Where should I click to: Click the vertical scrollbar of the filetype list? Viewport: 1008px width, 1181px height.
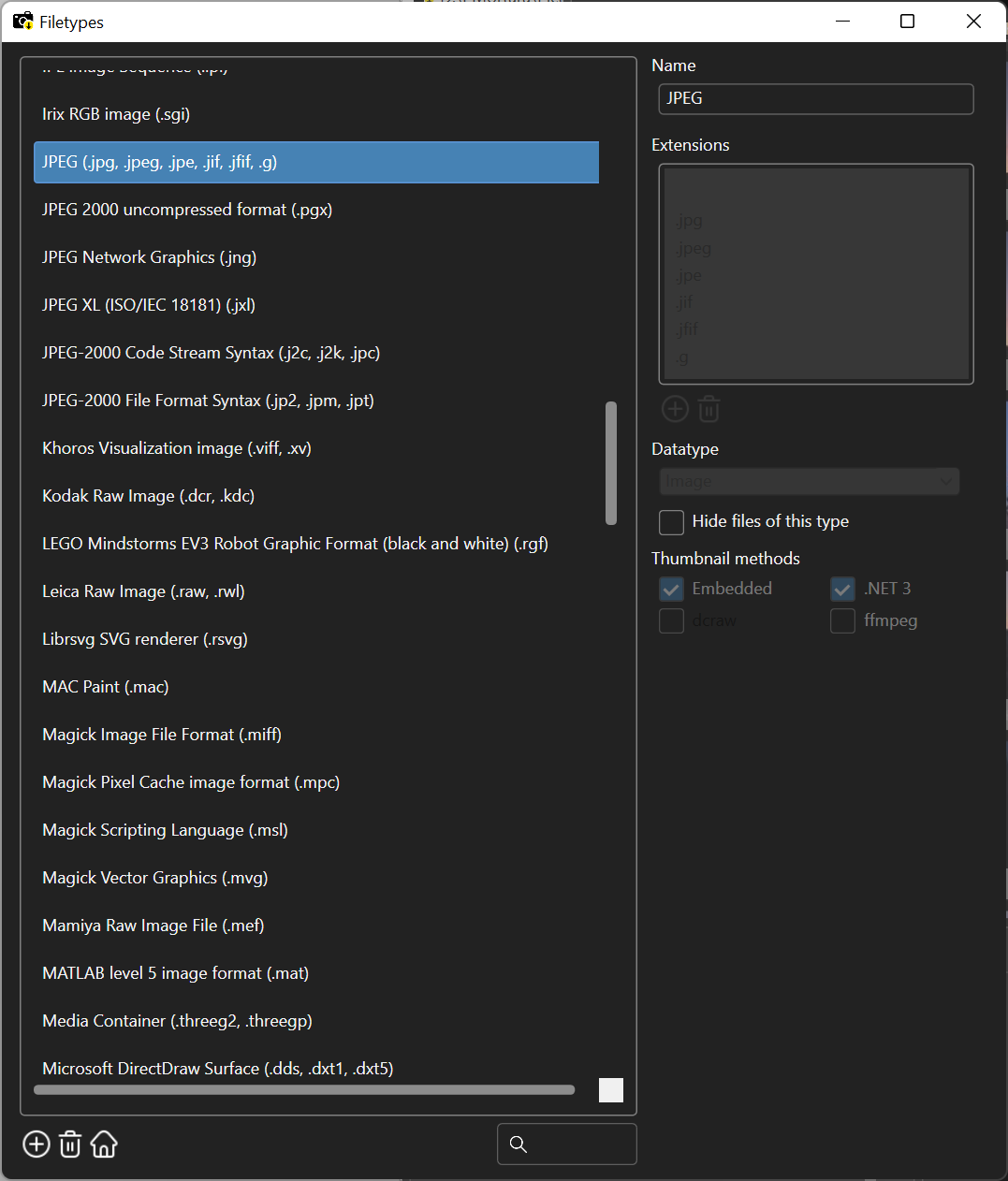610,462
